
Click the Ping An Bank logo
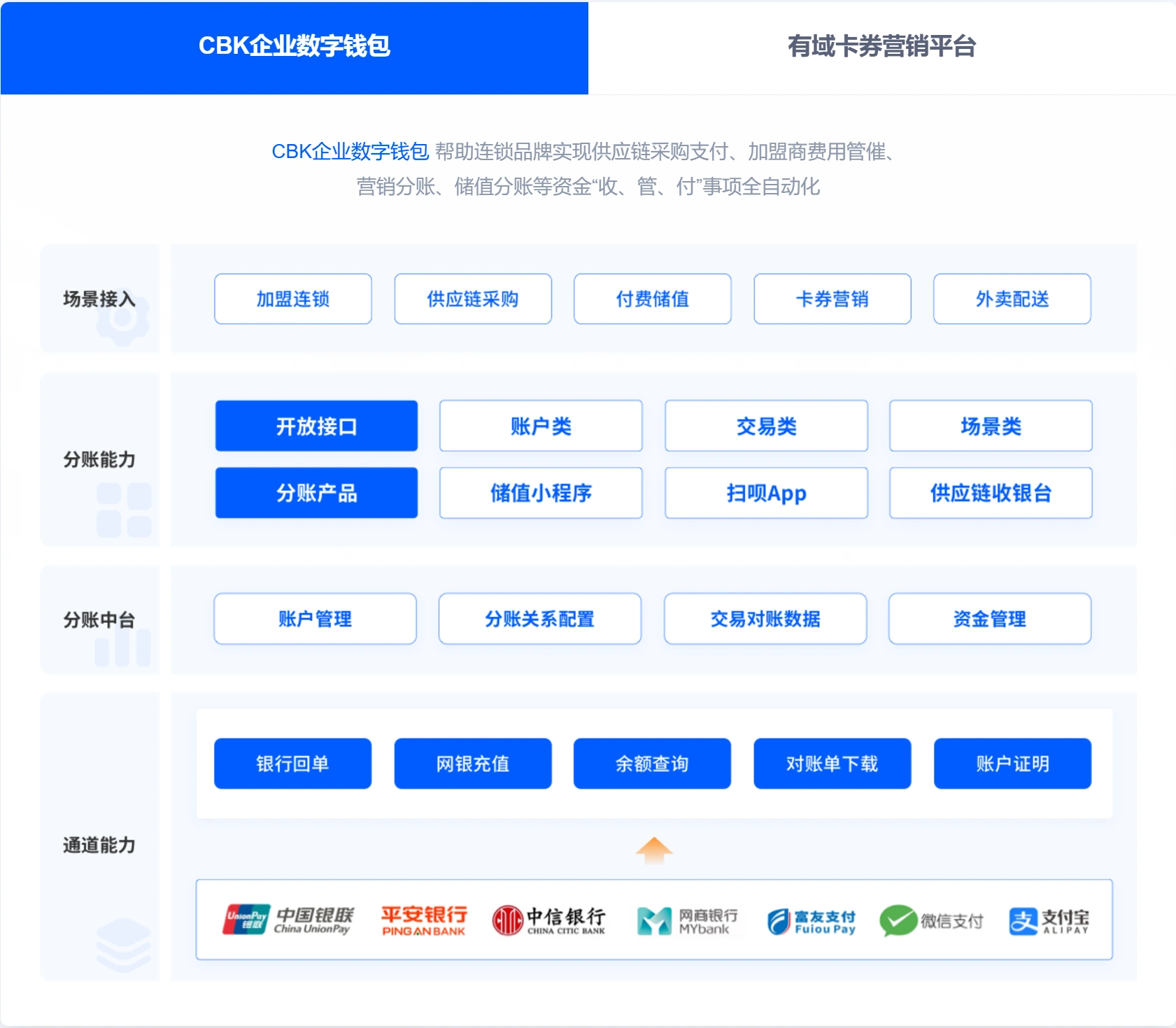424,920
